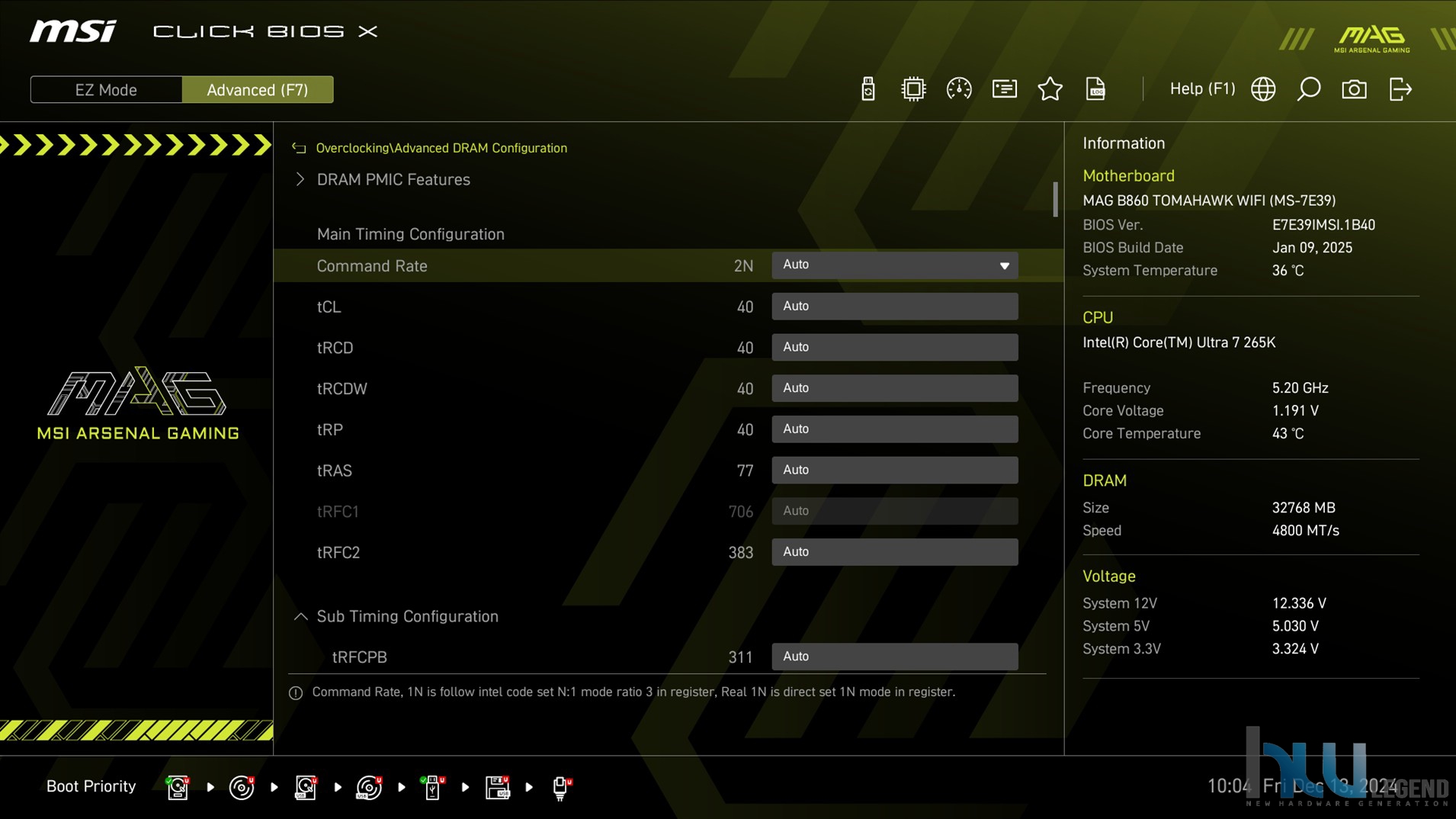The width and height of the screenshot is (1456, 819).
Task: Expand DRAM PMIC Features submenu
Action: click(x=393, y=180)
